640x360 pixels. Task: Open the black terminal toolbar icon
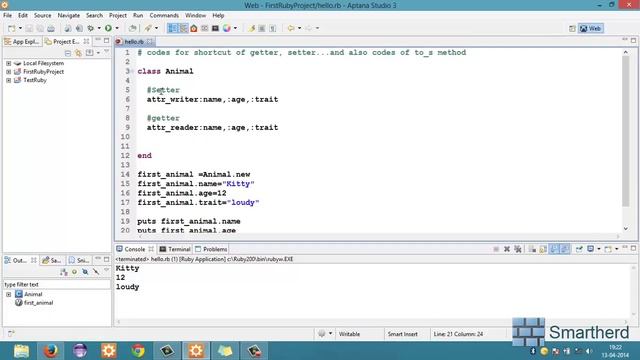[x=216, y=28]
